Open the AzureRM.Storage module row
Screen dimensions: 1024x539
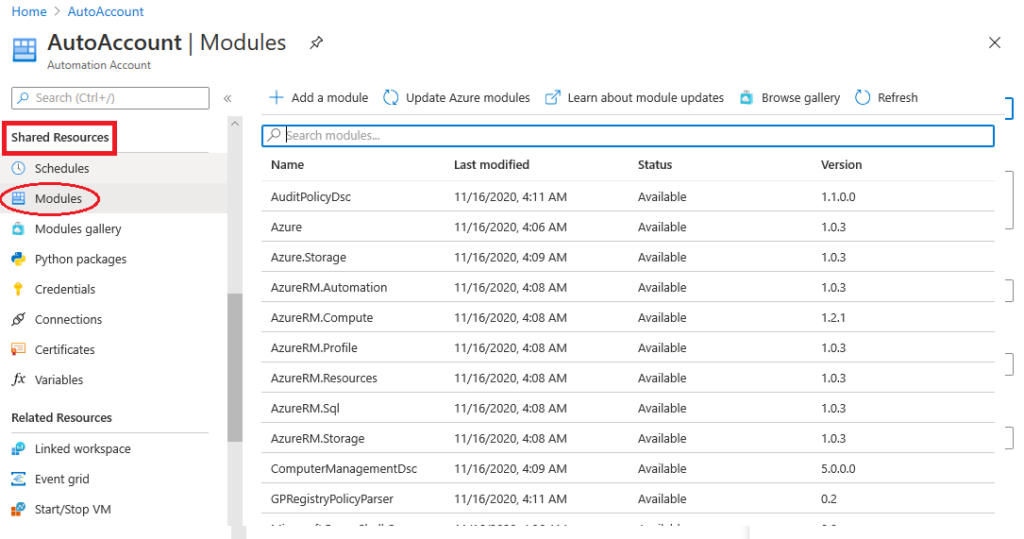click(628, 438)
